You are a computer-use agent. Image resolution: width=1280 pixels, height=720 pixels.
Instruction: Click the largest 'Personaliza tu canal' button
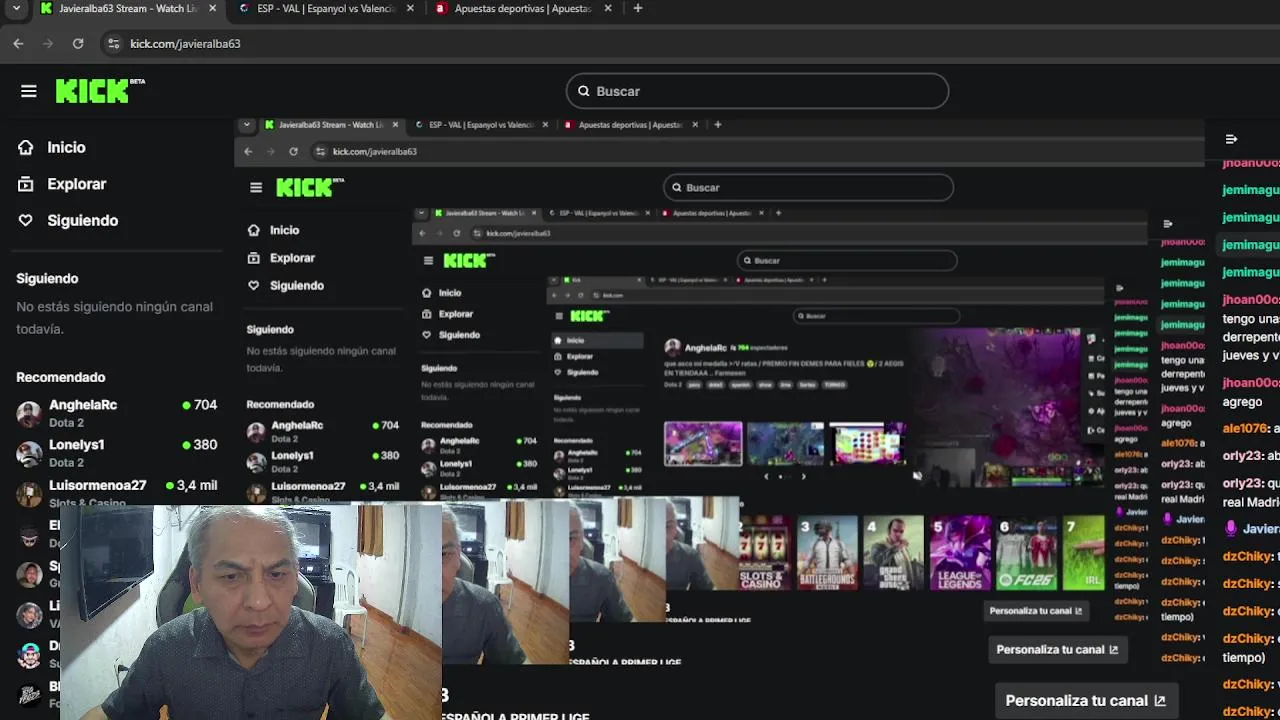coord(1085,701)
